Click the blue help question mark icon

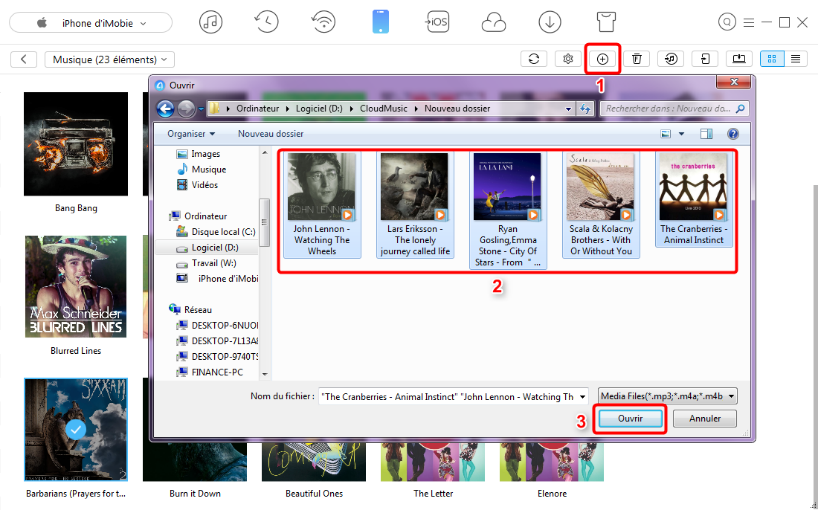[x=733, y=134]
